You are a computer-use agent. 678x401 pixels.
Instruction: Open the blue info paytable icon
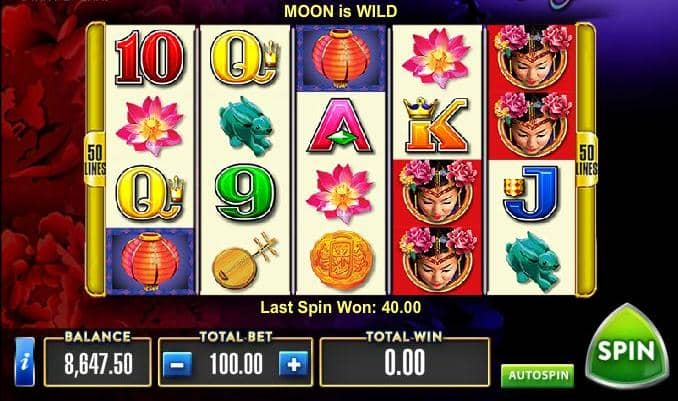click(25, 362)
